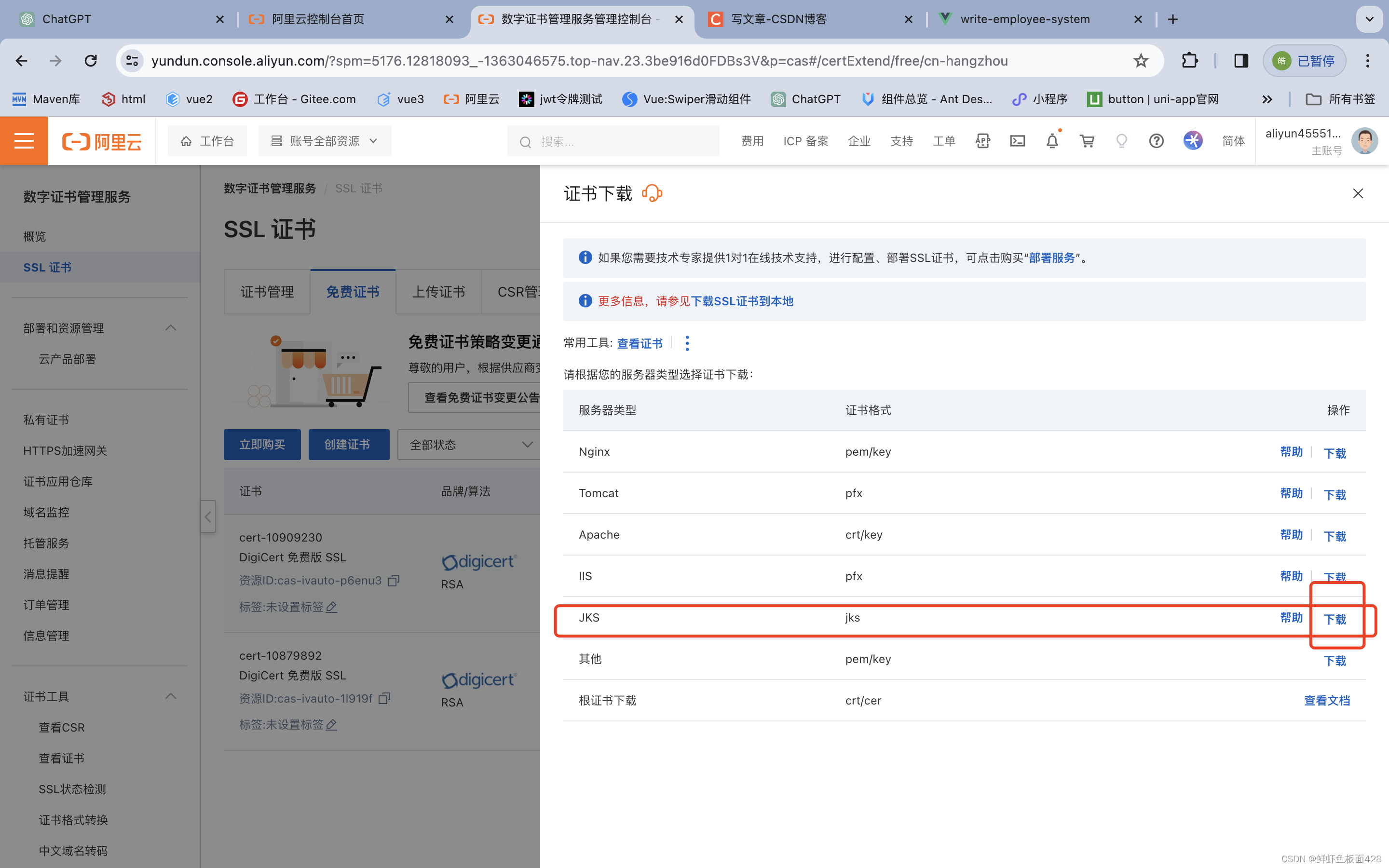Close the certificate download panel
This screenshot has height=868, width=1389.
tap(1358, 193)
